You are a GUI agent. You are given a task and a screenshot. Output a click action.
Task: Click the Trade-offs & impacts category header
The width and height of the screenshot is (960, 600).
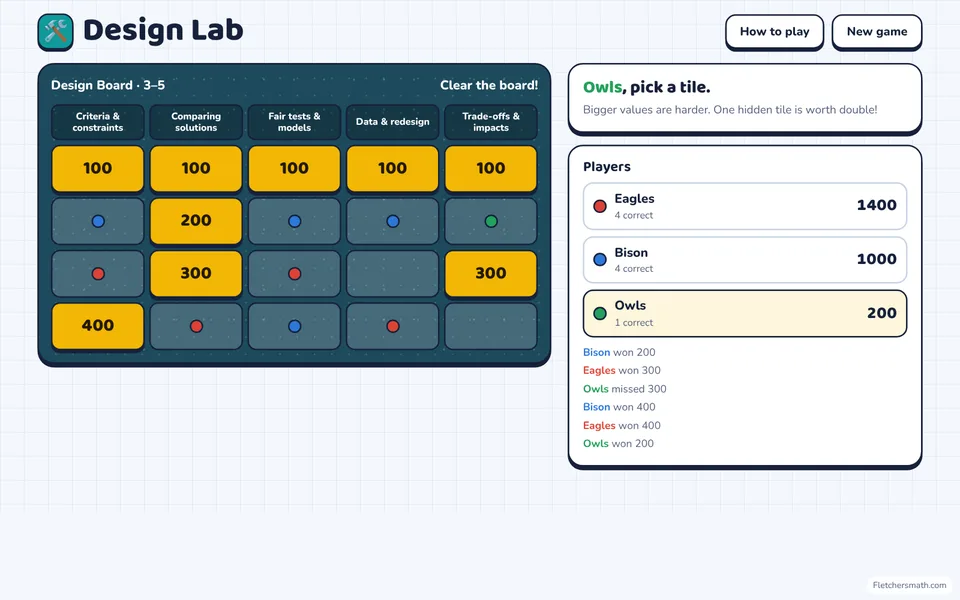pos(491,122)
